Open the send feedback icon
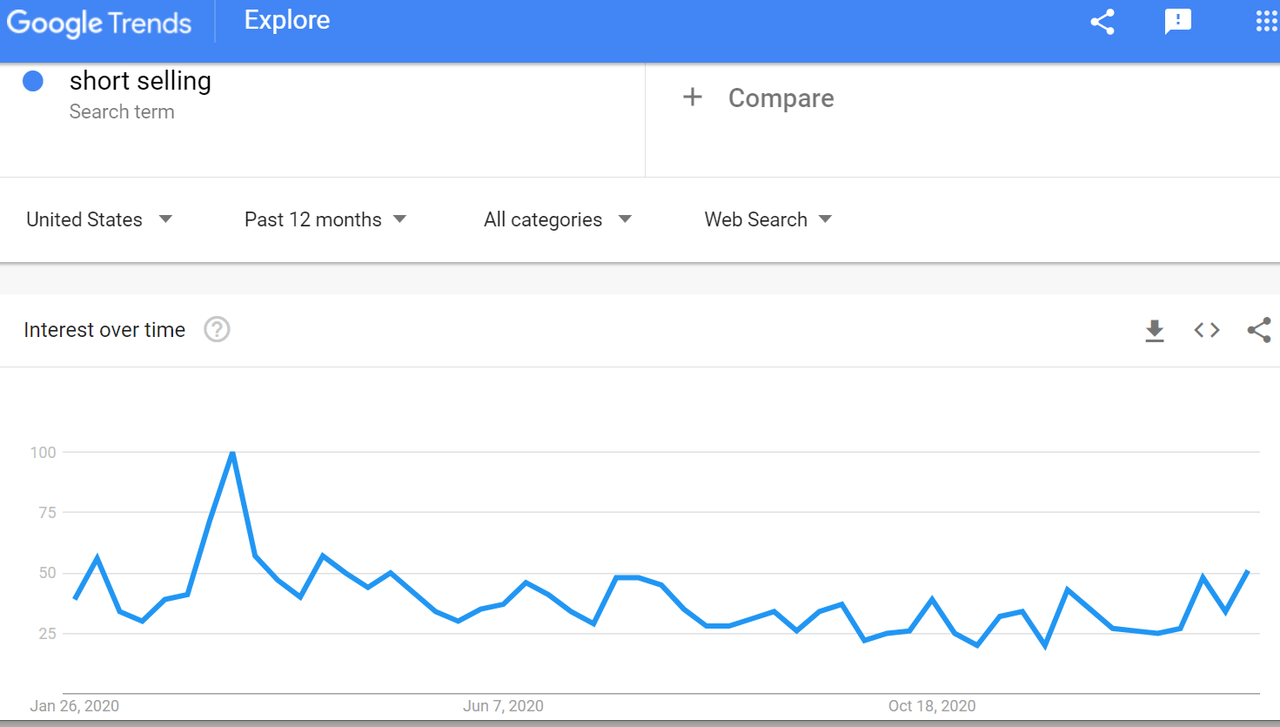 1178,22
